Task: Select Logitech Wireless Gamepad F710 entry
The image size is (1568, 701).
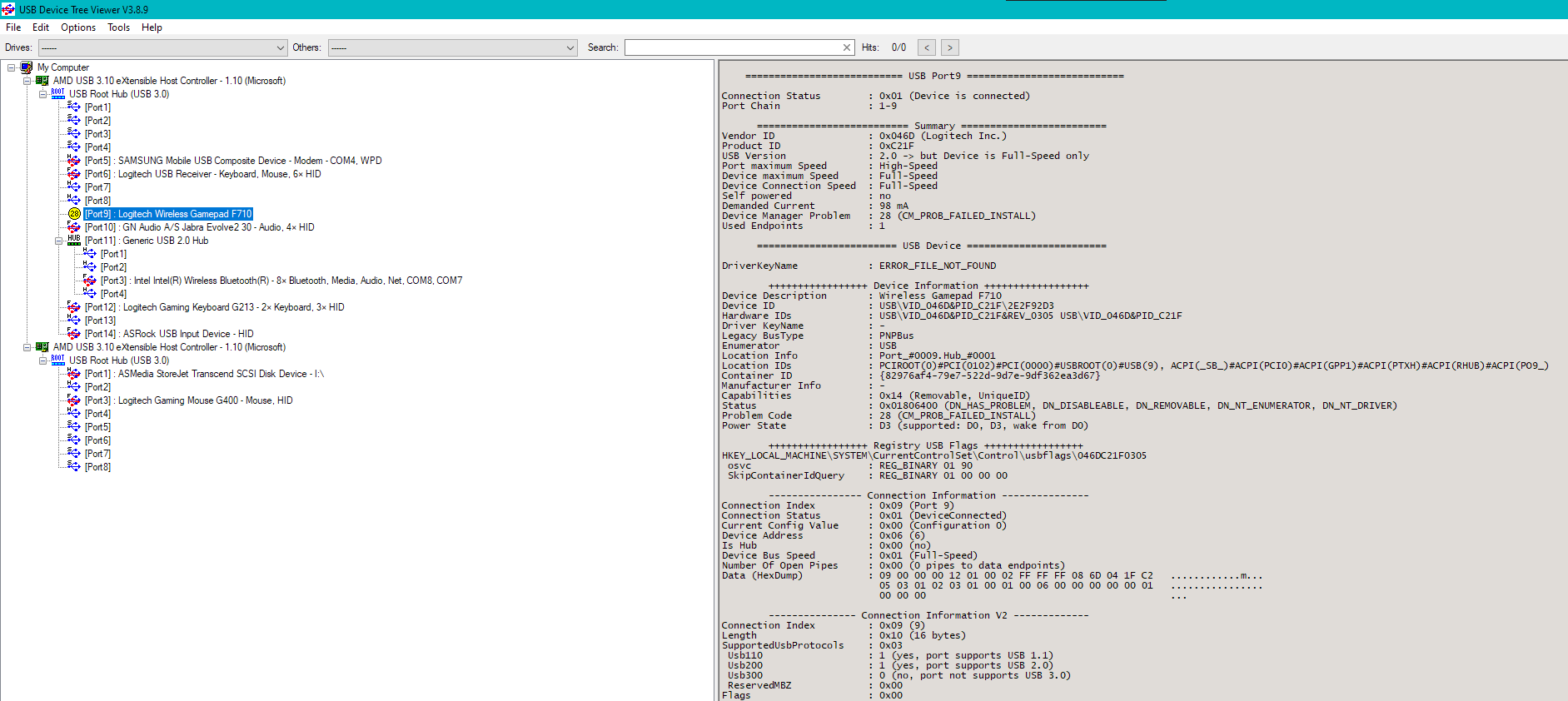Action: tap(168, 214)
